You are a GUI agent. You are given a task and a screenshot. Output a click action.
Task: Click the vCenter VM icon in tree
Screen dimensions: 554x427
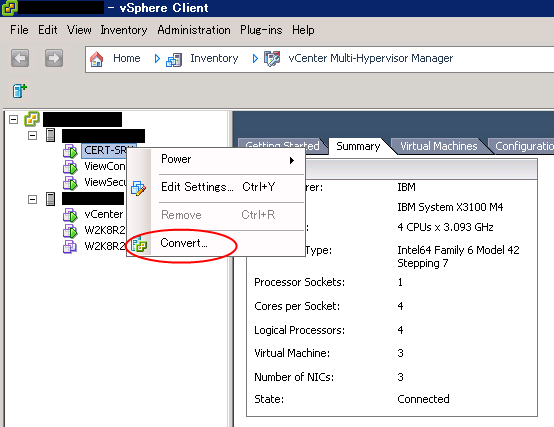tap(70, 215)
